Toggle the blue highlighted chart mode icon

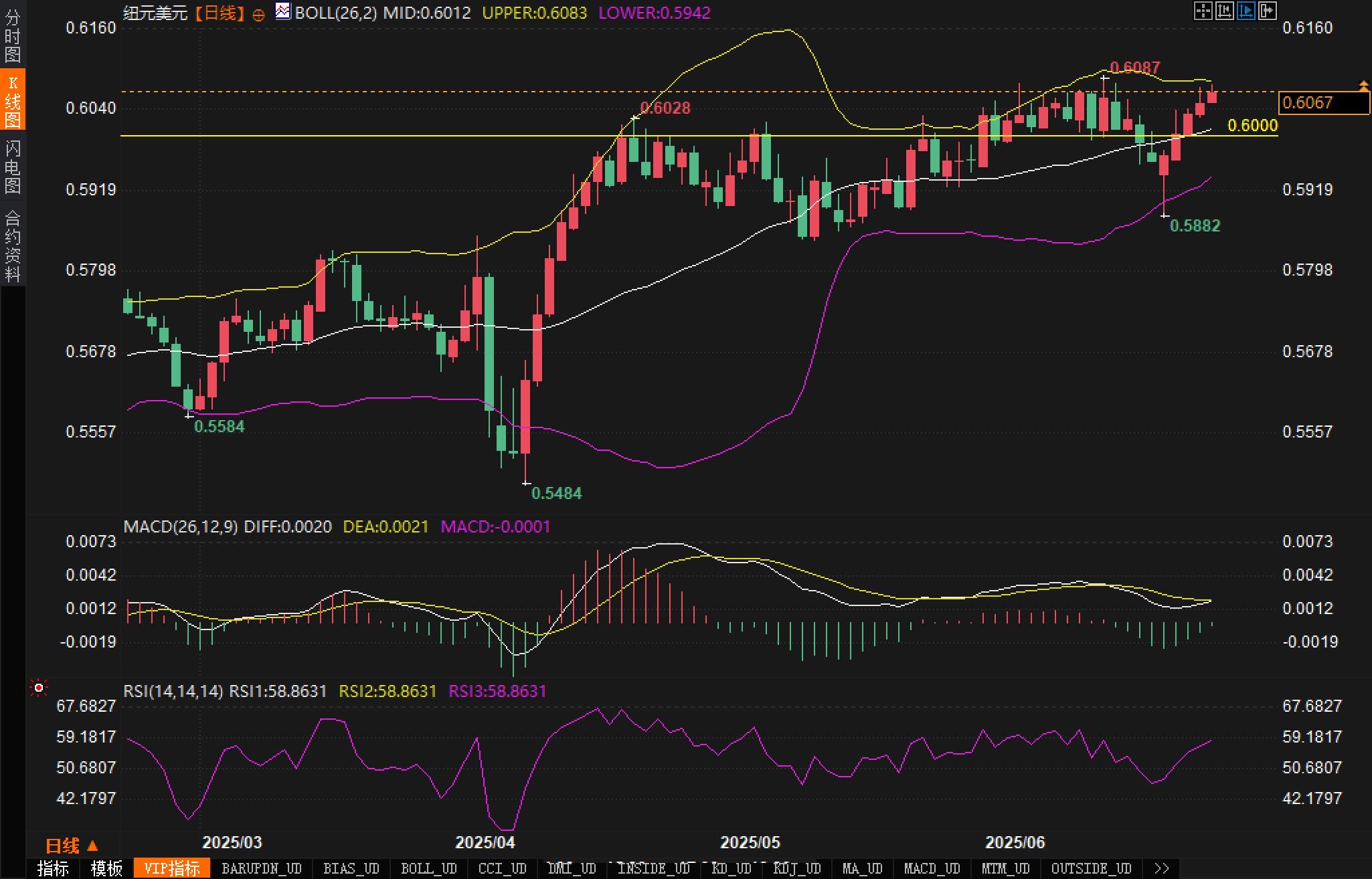pos(1246,11)
